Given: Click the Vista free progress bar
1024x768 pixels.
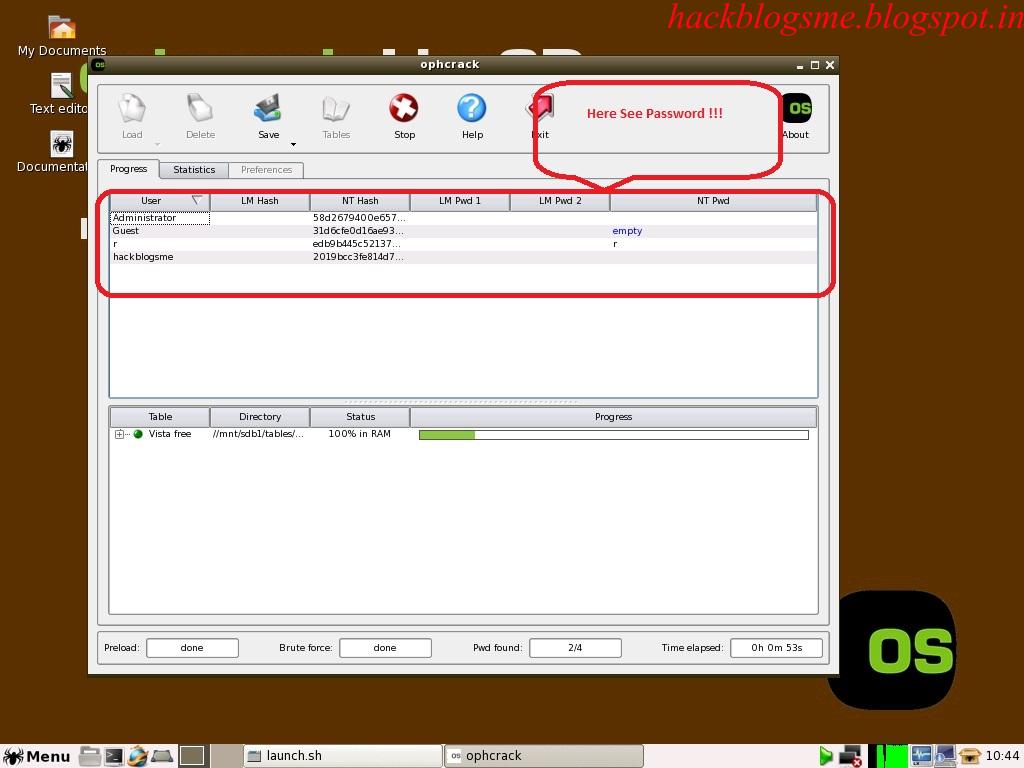Looking at the screenshot, I should click(x=614, y=435).
